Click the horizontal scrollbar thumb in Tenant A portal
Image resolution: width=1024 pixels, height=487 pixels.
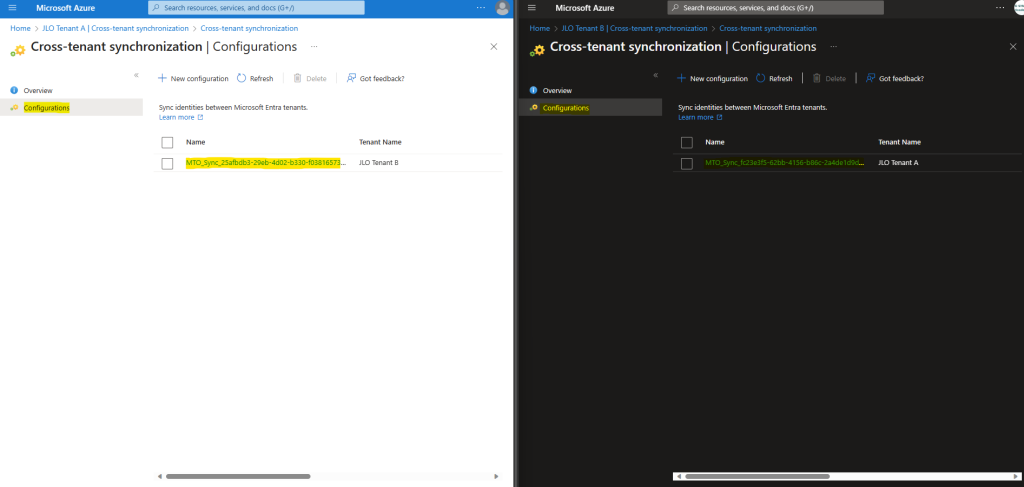[x=238, y=477]
